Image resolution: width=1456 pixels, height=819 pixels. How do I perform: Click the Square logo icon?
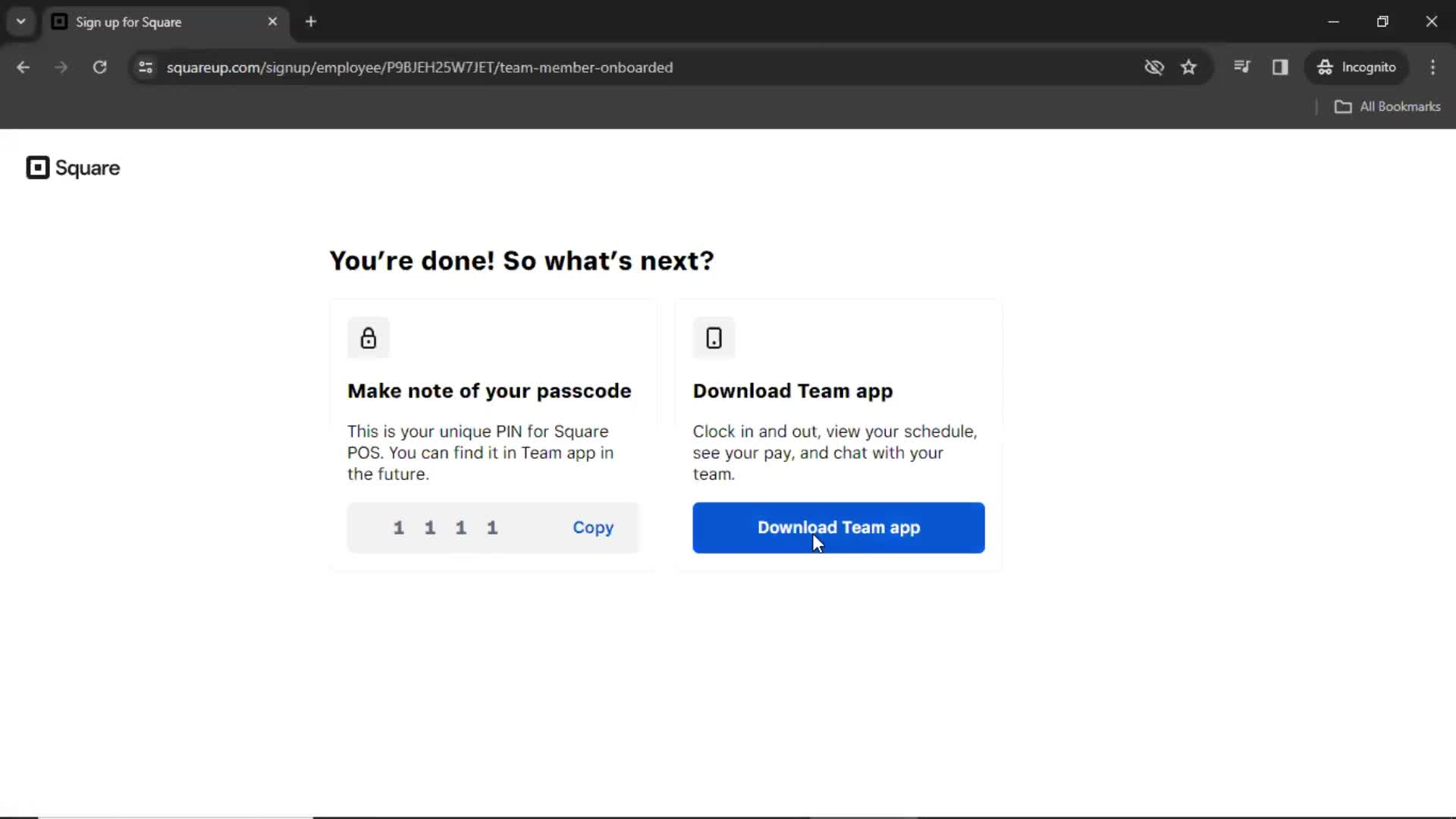pyautogui.click(x=37, y=167)
